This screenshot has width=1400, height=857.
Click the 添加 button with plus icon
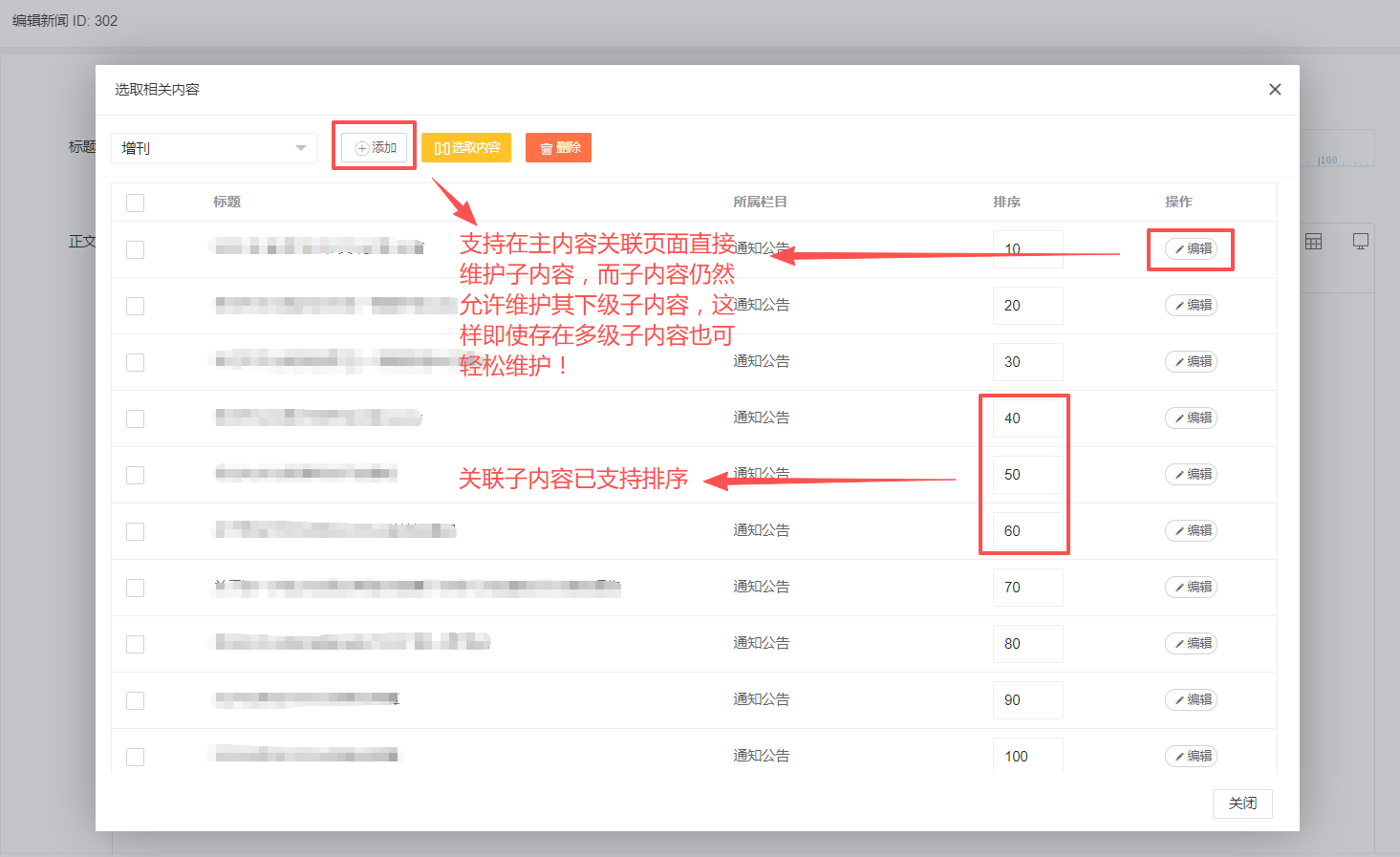click(x=375, y=148)
